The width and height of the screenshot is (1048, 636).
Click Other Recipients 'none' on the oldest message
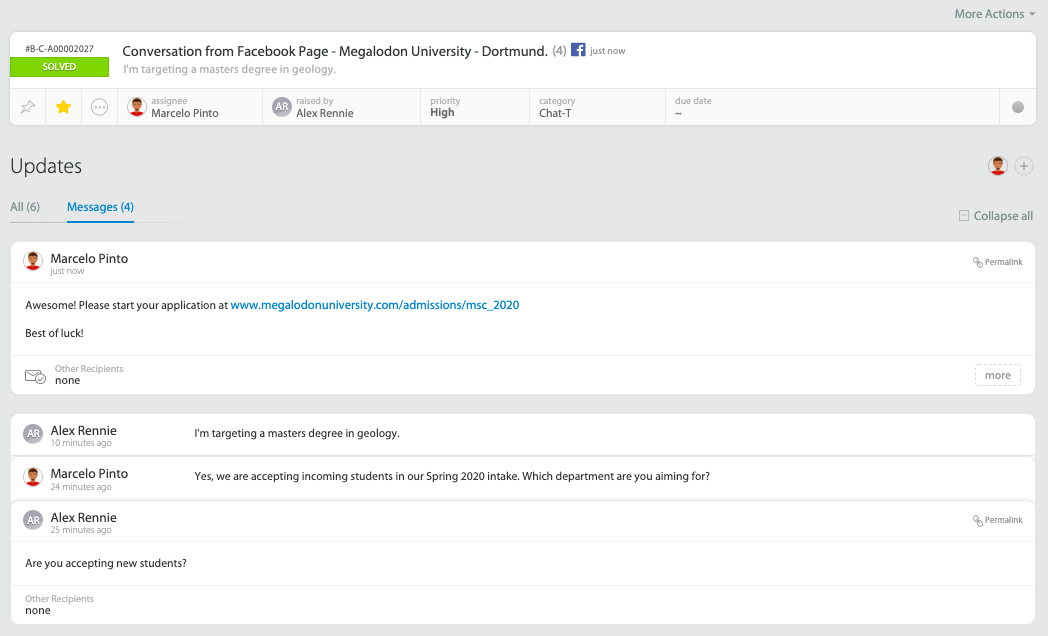38,611
